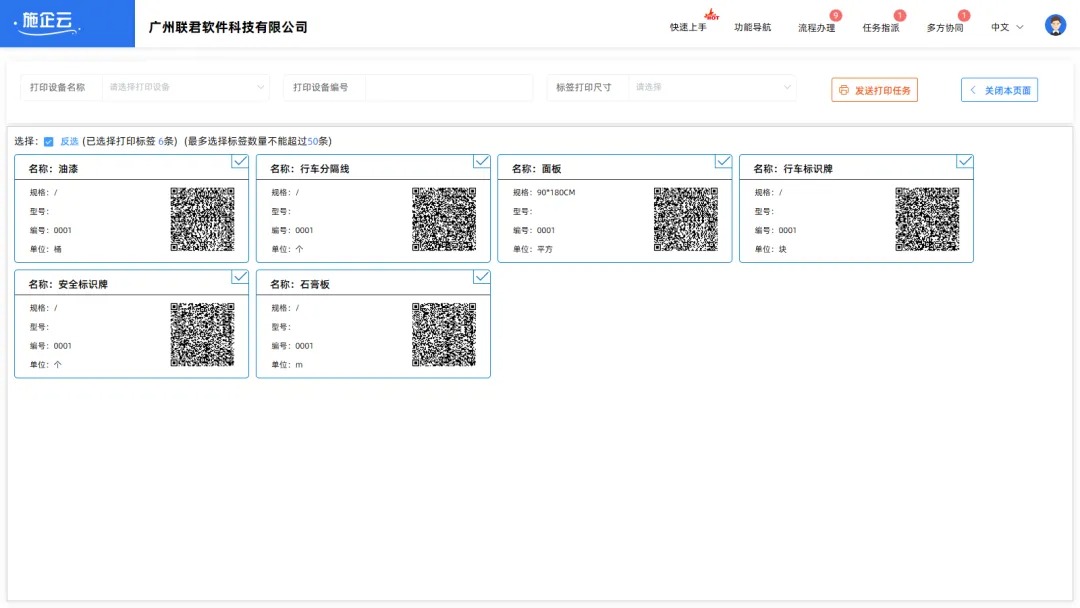The image size is (1080, 608).
Task: Open the user avatar profile
Action: coord(1056,24)
